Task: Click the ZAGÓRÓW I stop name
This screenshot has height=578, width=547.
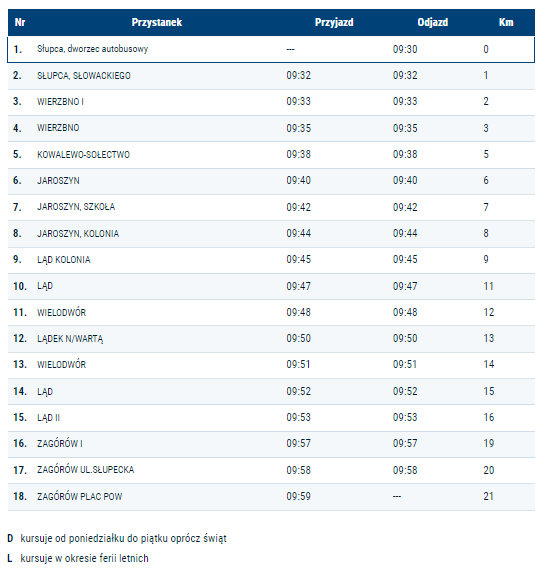Action: (x=60, y=443)
